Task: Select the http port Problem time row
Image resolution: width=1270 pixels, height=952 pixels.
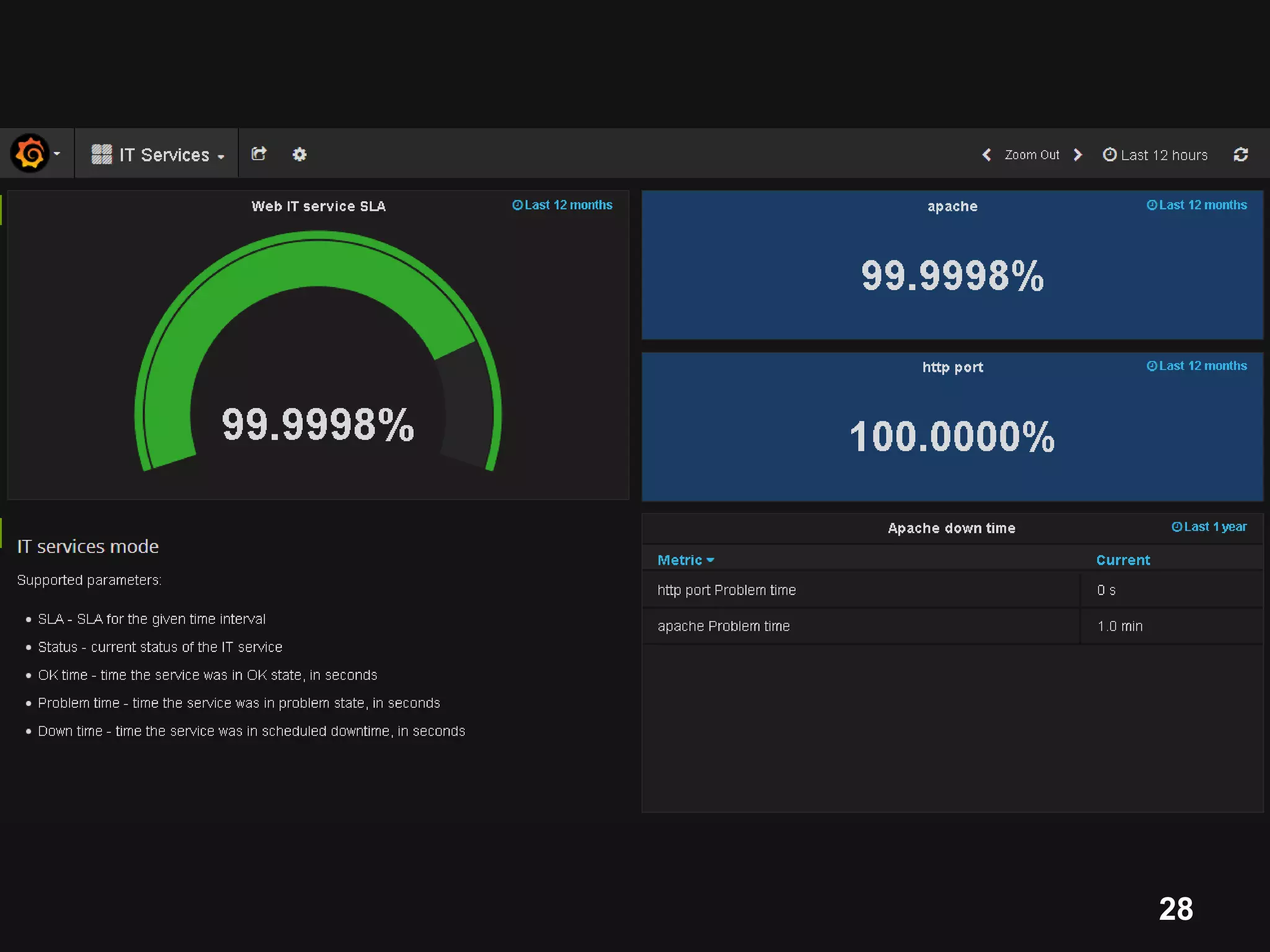Action: coord(726,590)
